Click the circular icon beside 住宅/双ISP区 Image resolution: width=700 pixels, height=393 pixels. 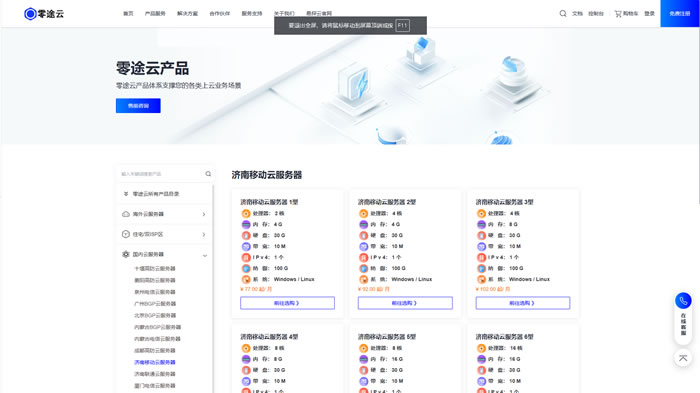126,234
